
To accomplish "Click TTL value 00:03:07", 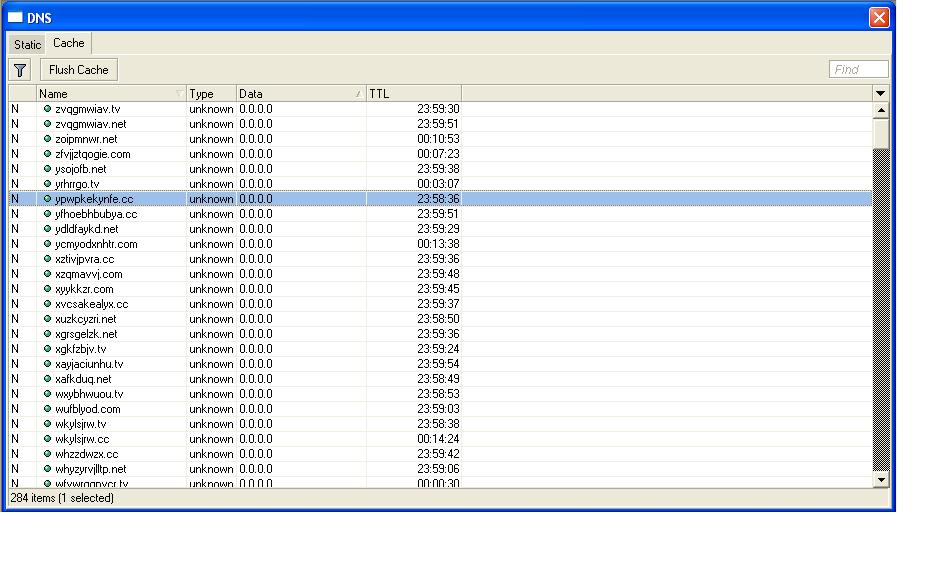I will 438,184.
